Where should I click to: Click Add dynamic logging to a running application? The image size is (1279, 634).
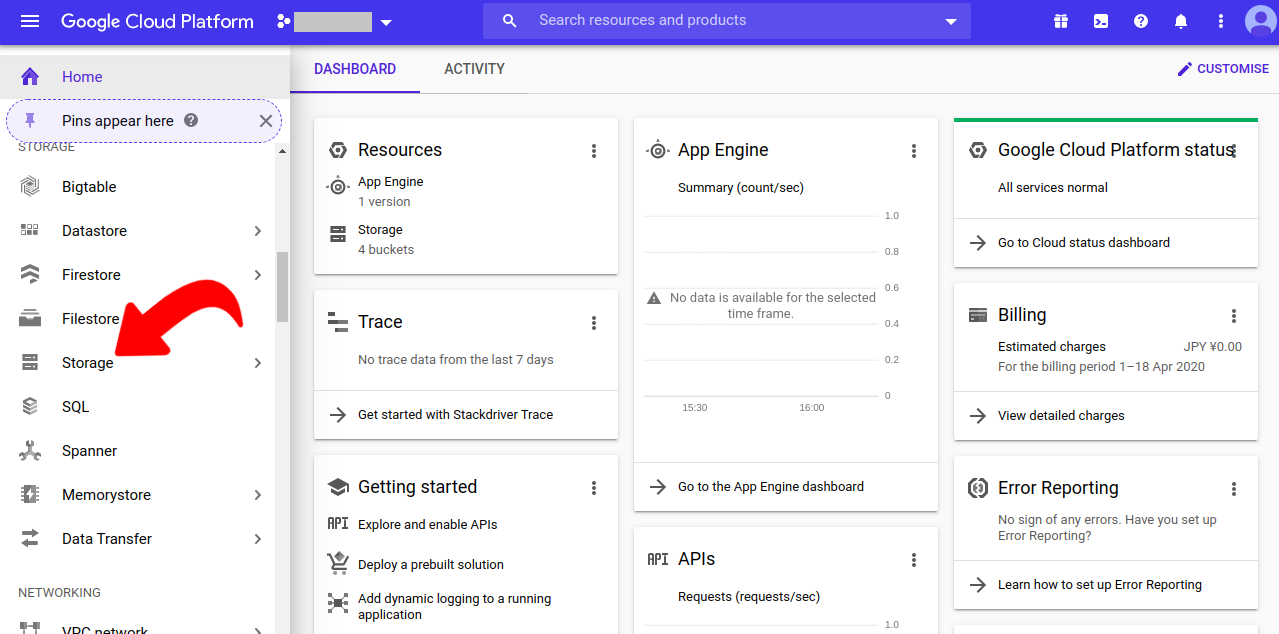click(454, 606)
